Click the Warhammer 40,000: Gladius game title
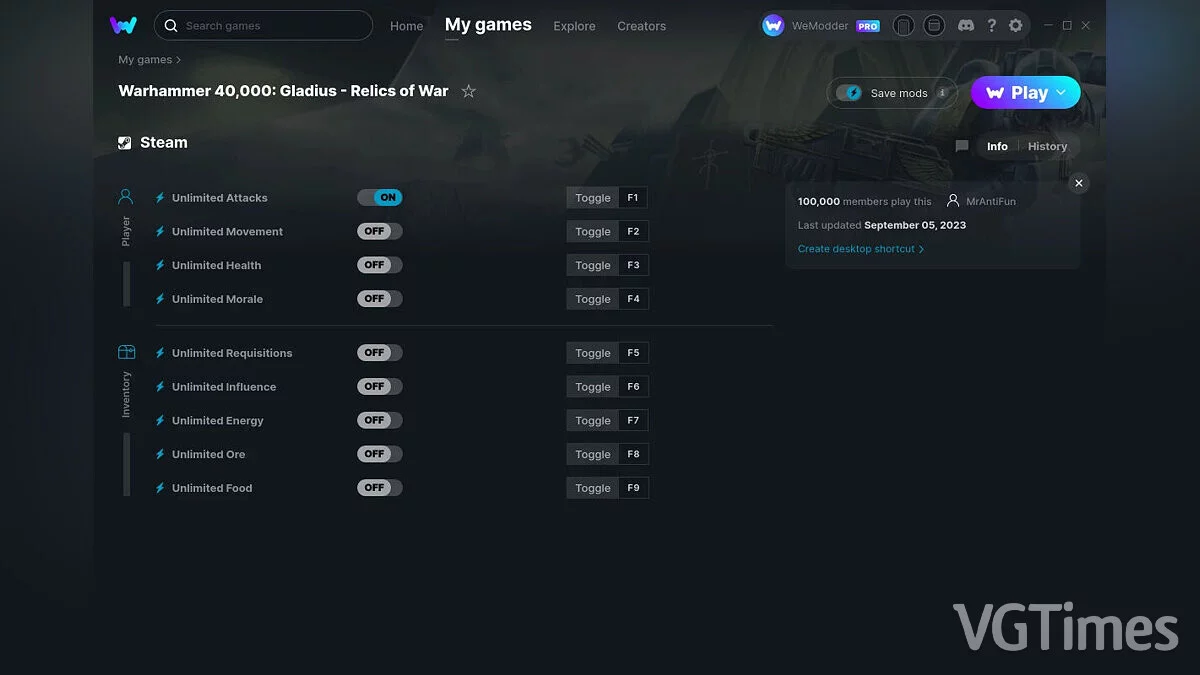 pos(283,91)
